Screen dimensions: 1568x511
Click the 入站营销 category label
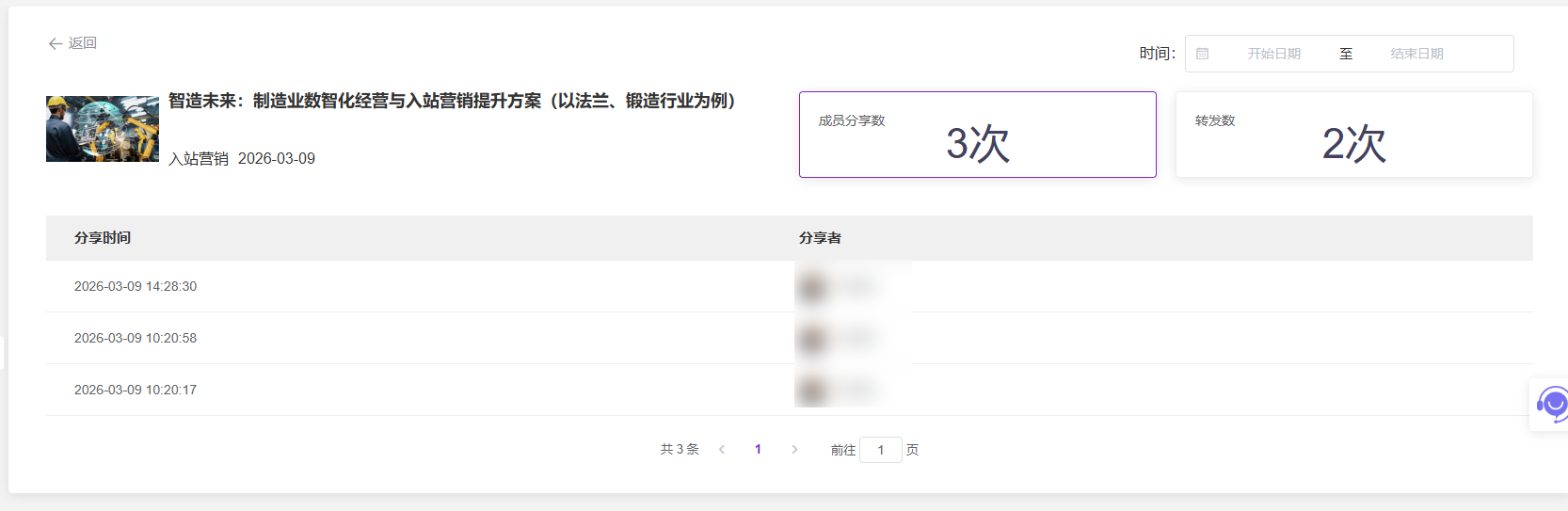pyautogui.click(x=198, y=159)
